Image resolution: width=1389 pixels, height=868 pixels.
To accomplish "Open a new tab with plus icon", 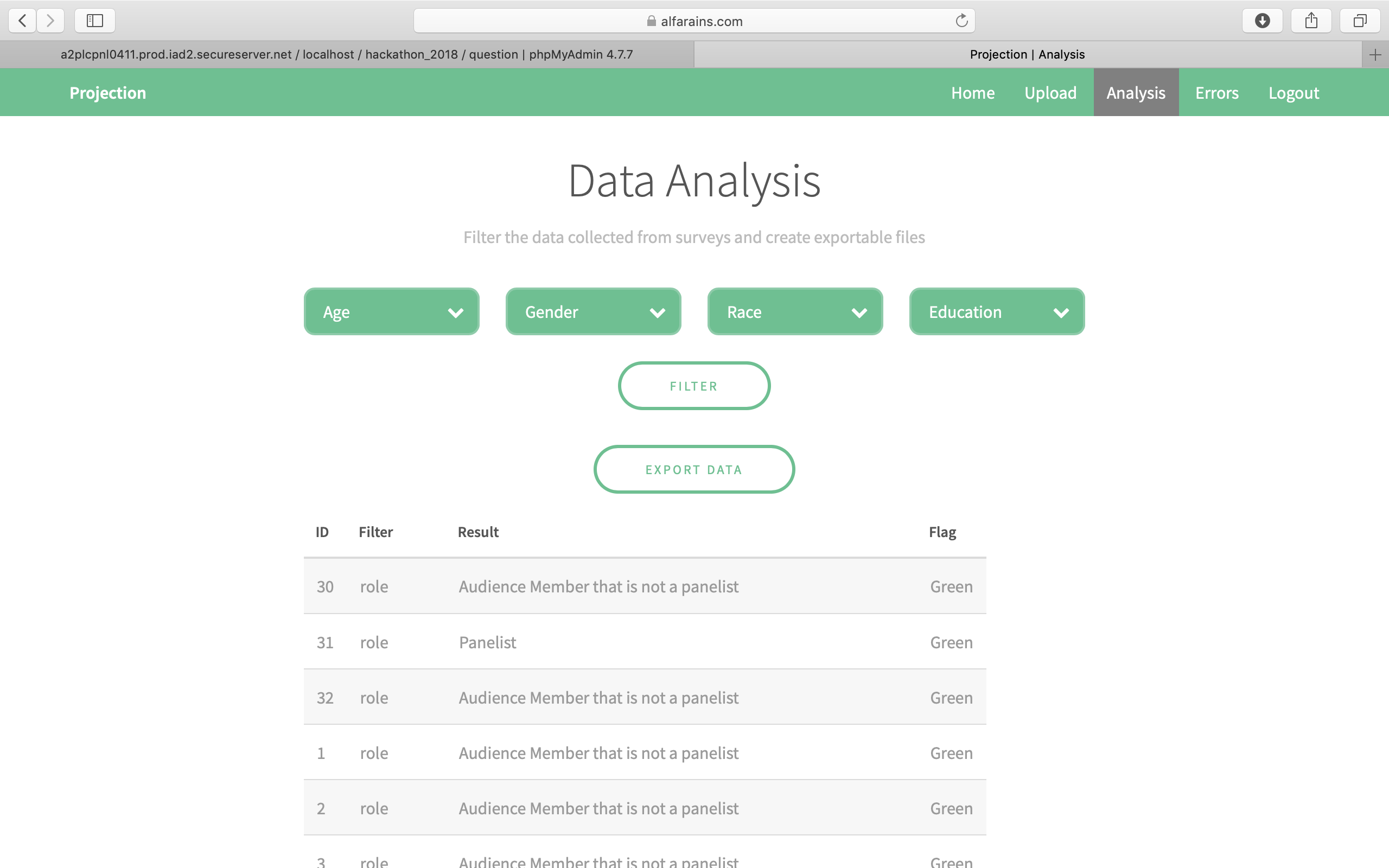I will [x=1375, y=55].
